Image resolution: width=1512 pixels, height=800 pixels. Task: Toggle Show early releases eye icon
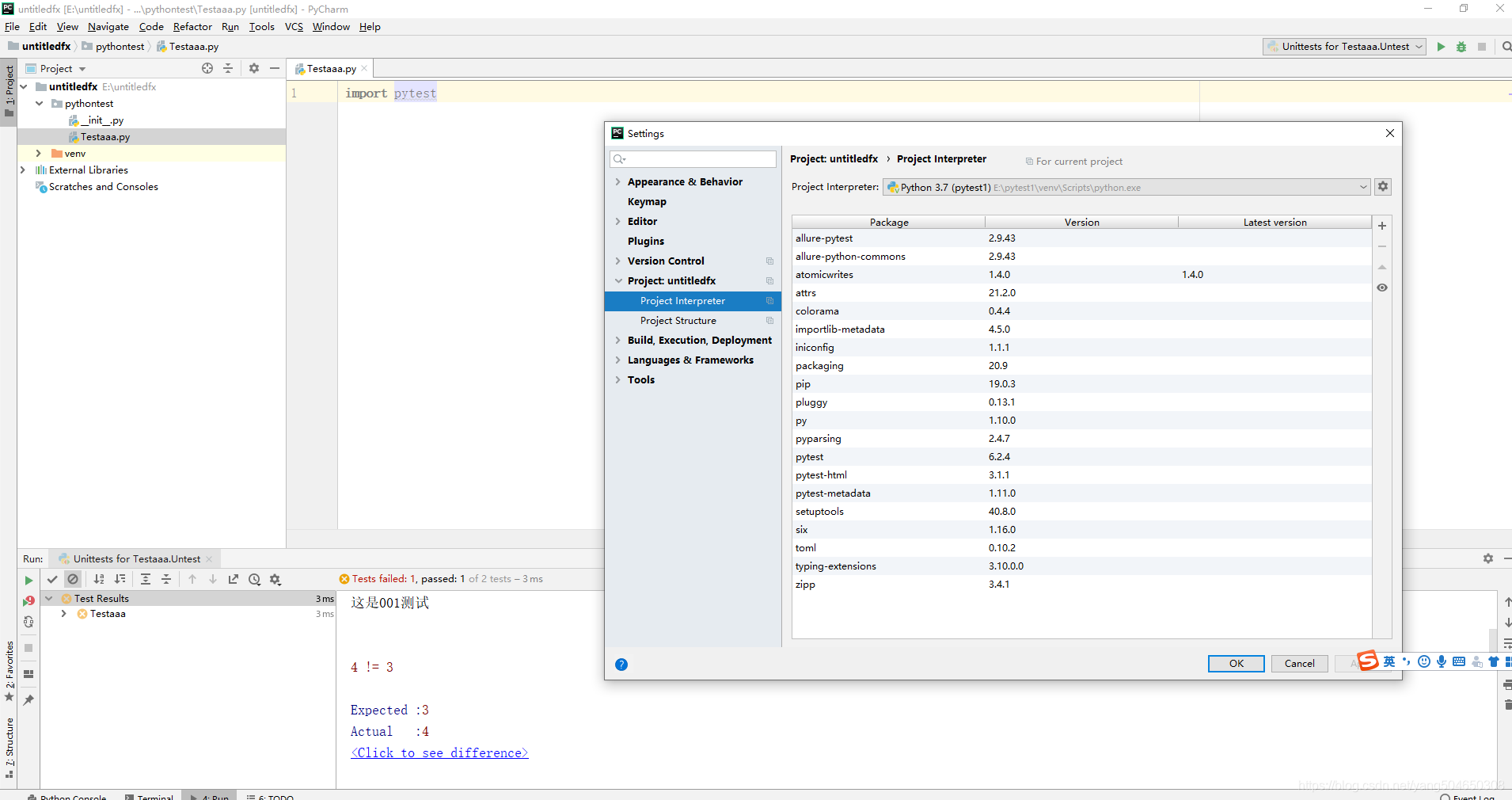(x=1382, y=288)
